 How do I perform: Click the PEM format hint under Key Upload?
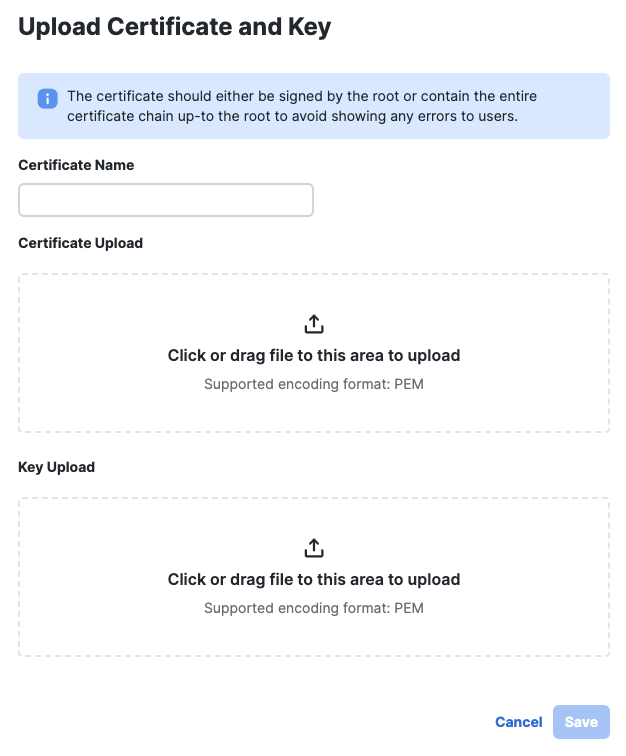314,608
